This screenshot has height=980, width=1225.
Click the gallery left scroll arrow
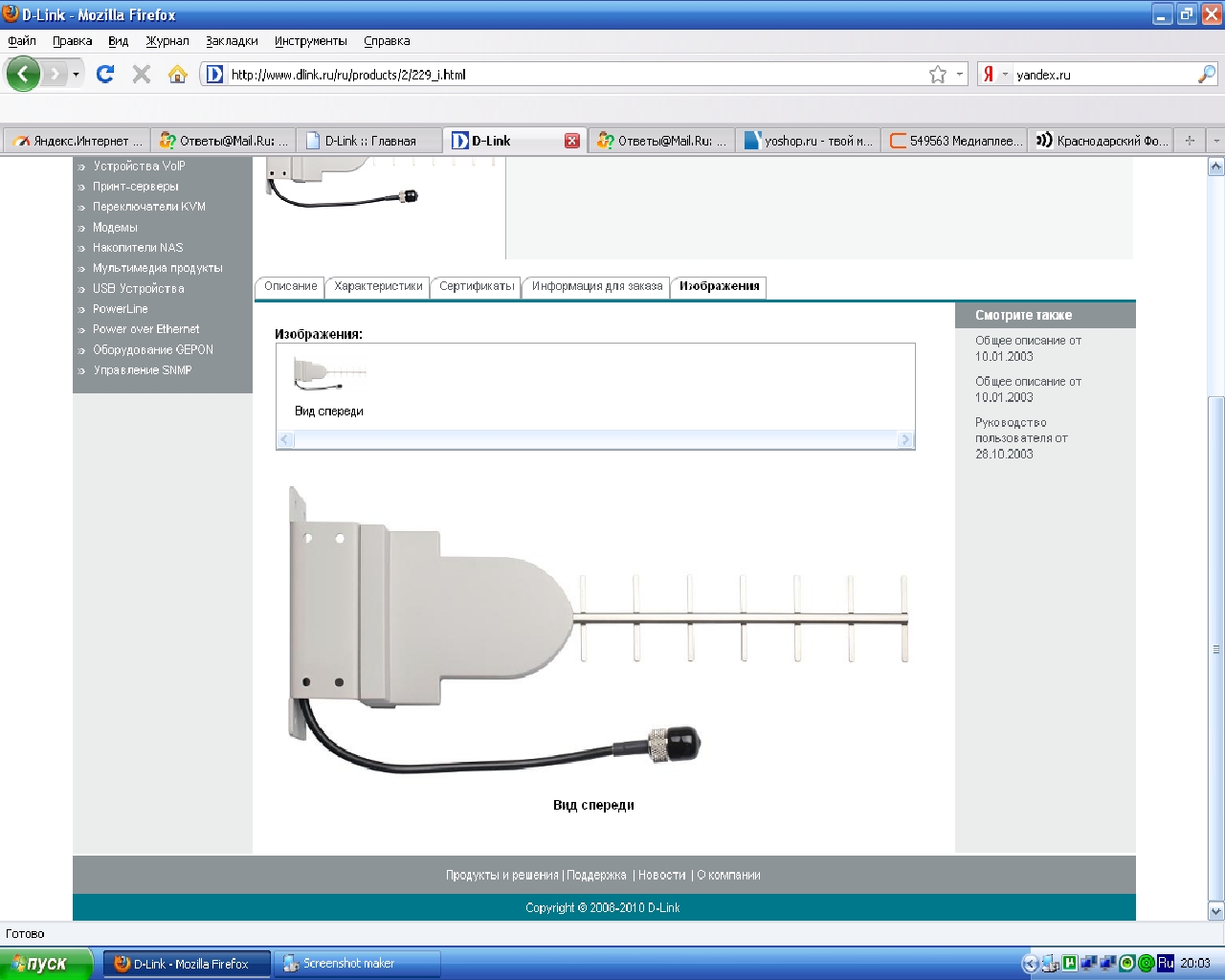point(284,439)
